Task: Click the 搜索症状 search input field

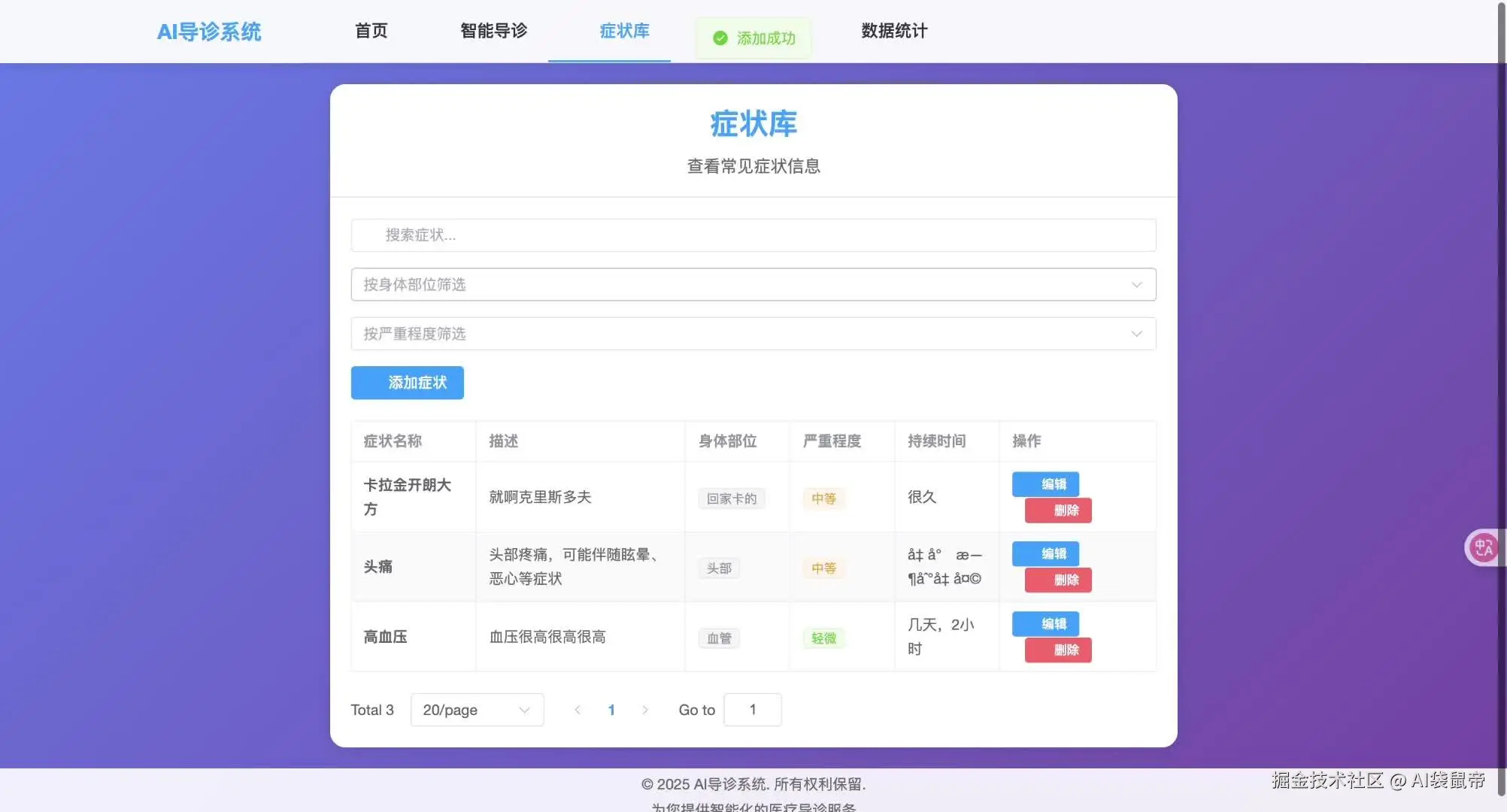Action: pos(752,235)
